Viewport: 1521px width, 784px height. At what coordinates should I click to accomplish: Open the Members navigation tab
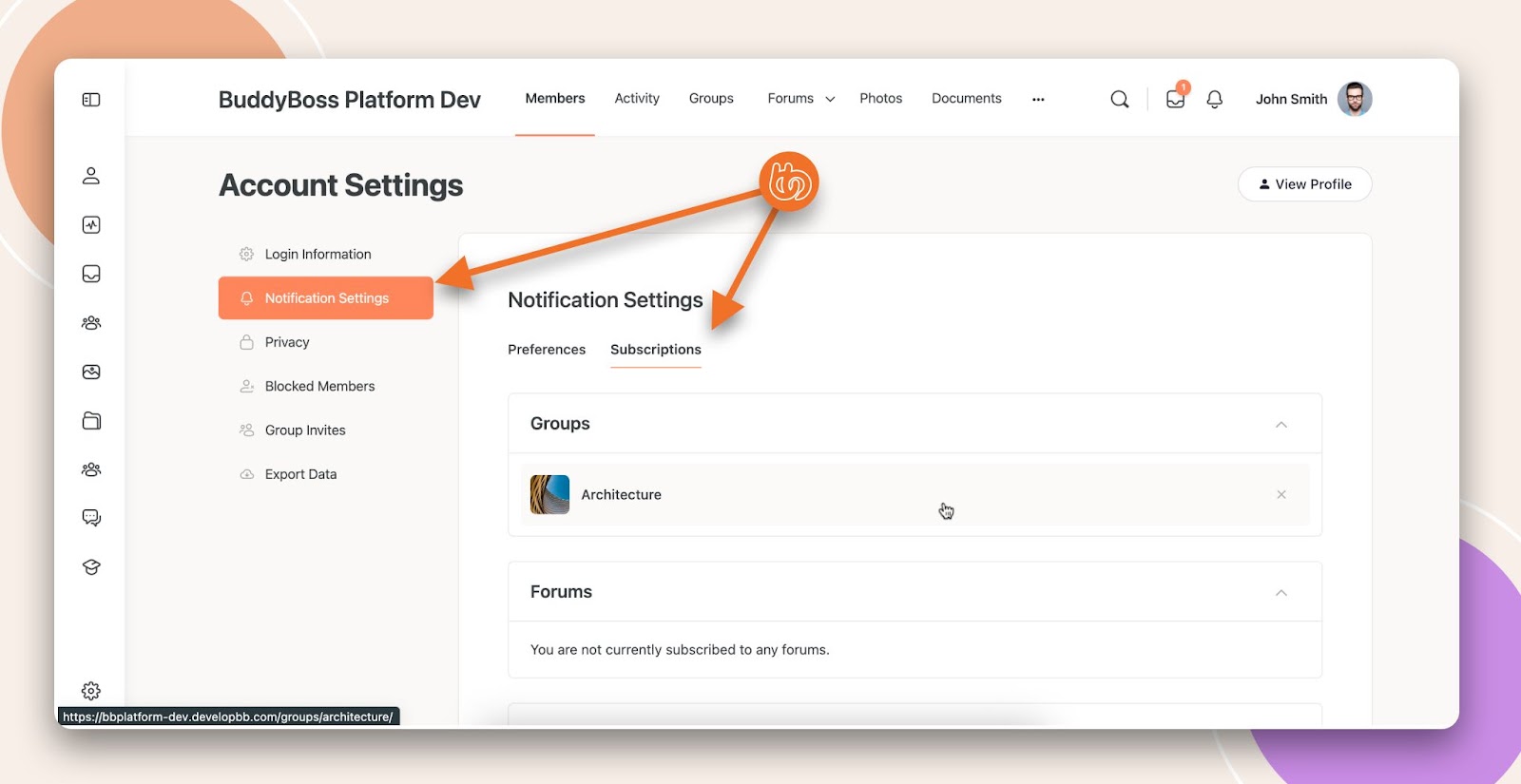pos(555,99)
